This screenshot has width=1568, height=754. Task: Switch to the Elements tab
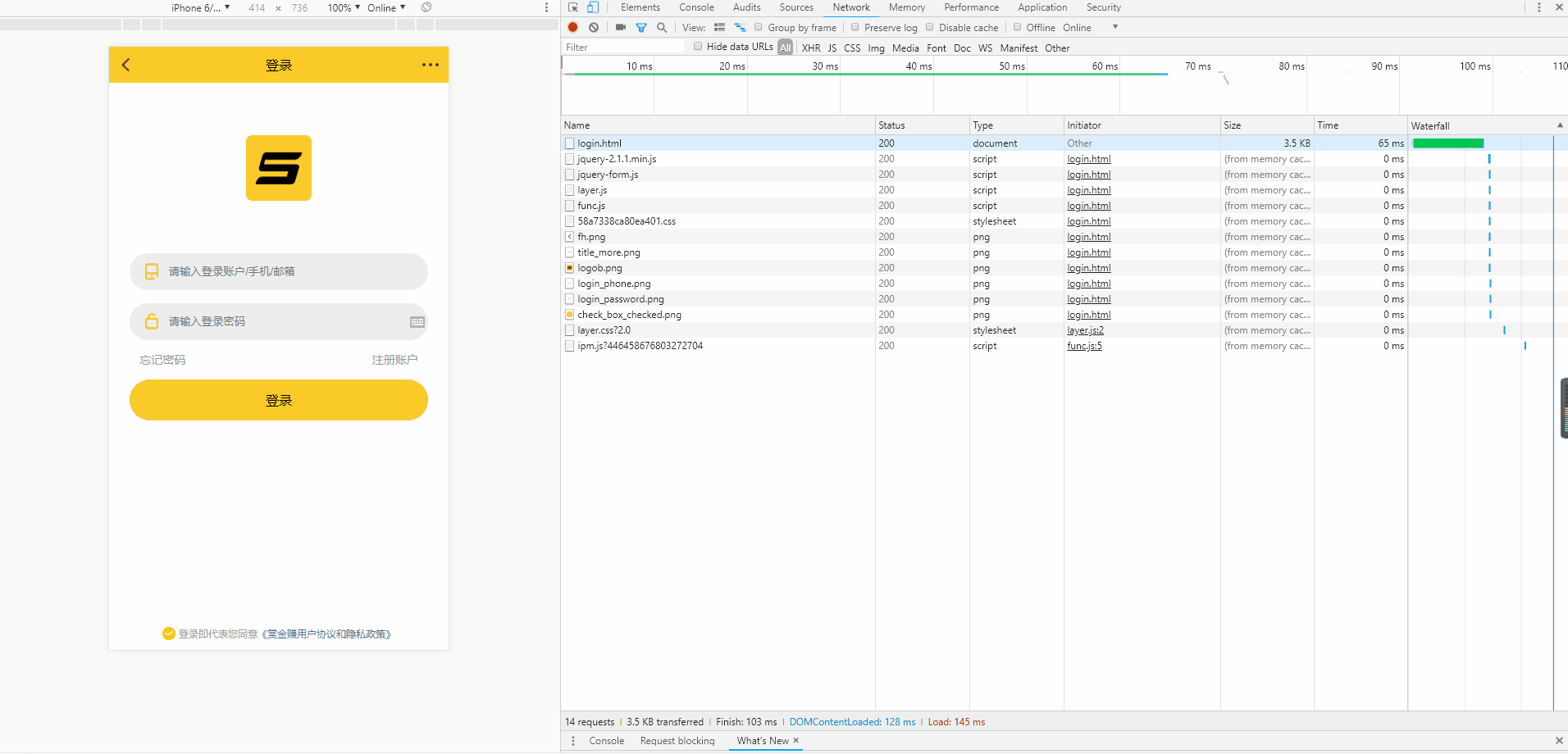pyautogui.click(x=640, y=7)
